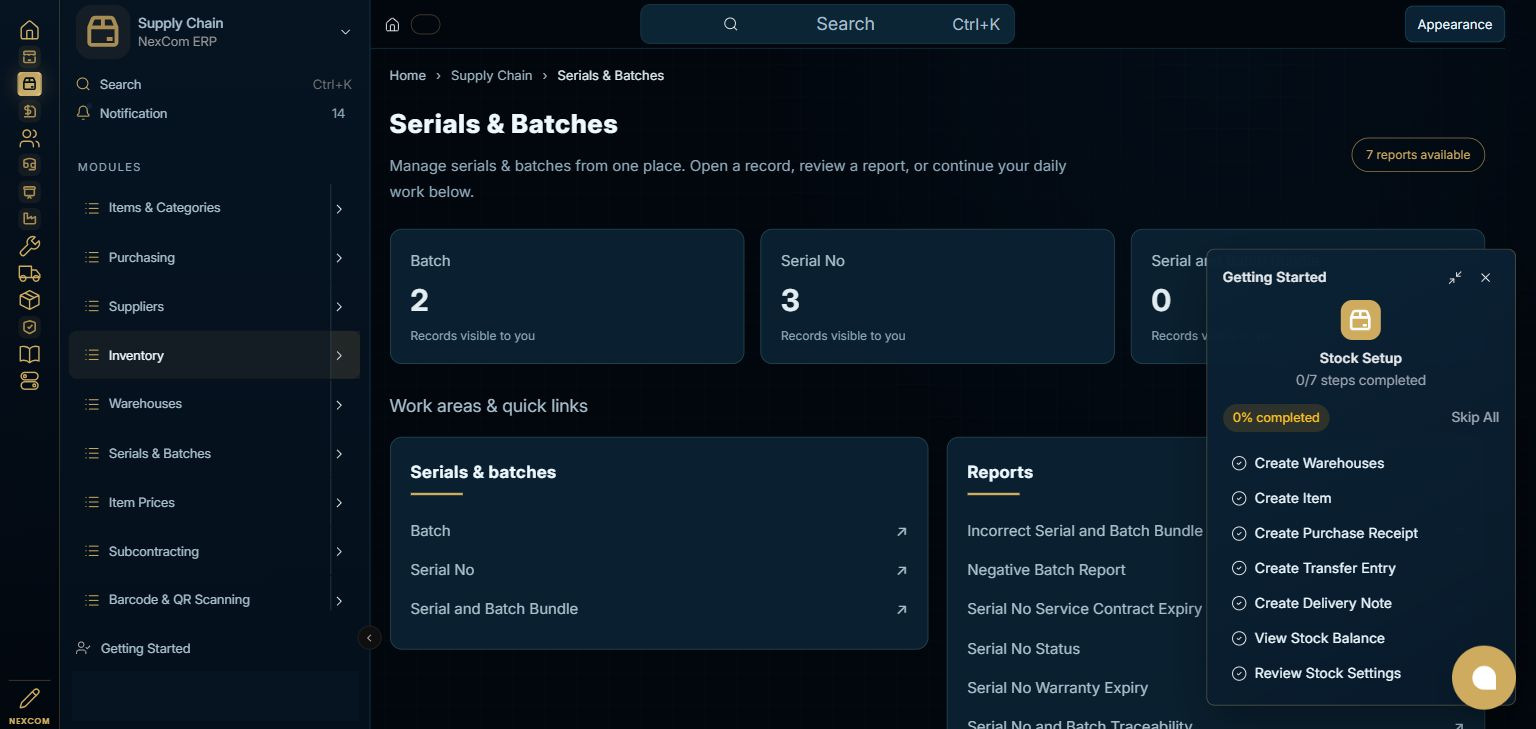Select the Inventory module in the sidebar
The height and width of the screenshot is (729, 1536).
214,355
